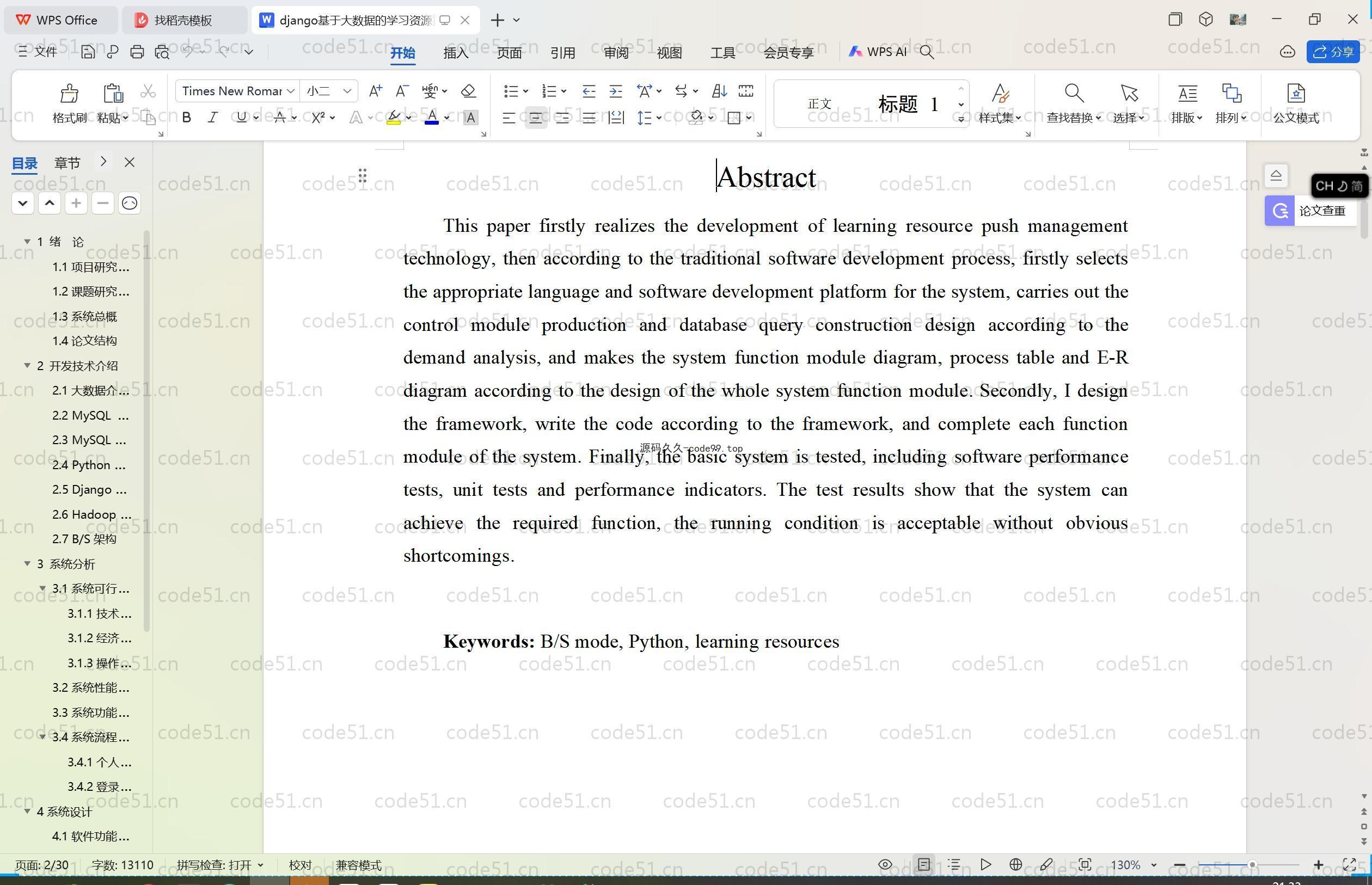Toggle Italic formatting
The image size is (1372, 885).
[213, 118]
